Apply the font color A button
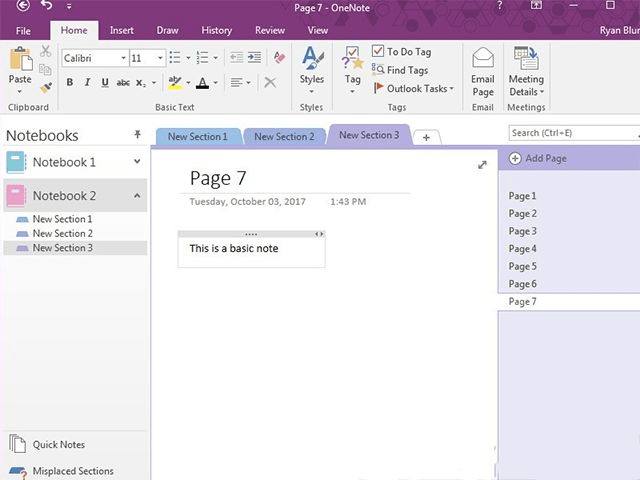 tap(202, 83)
